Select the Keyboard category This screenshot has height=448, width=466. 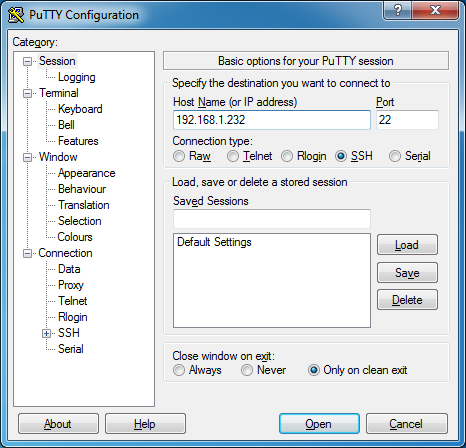(80, 109)
